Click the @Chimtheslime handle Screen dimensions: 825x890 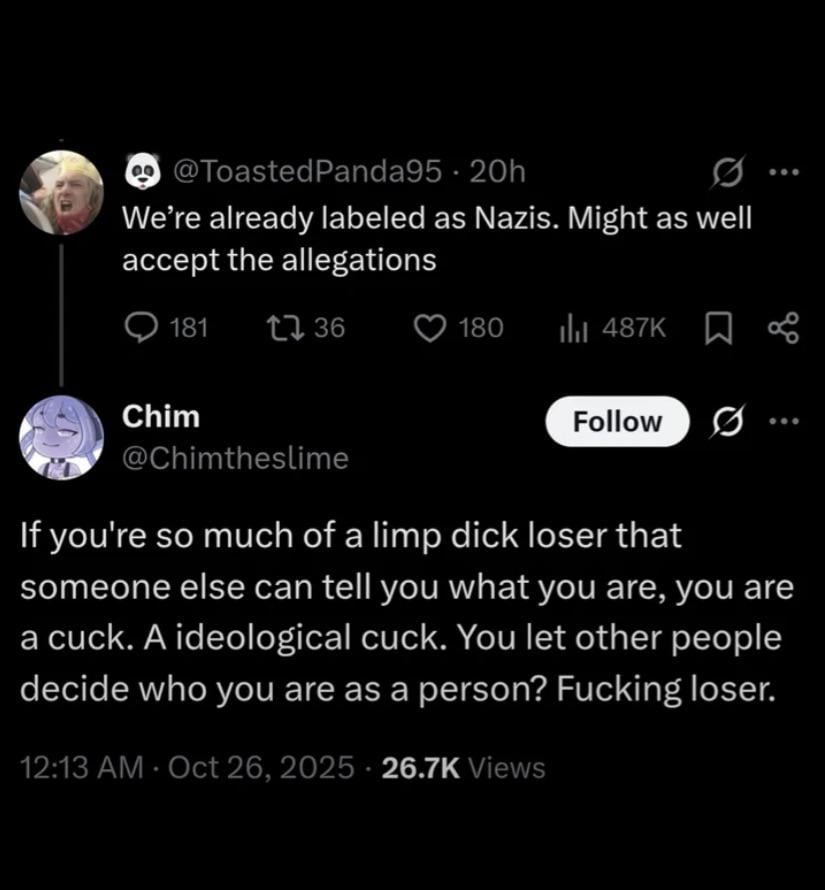click(x=235, y=458)
